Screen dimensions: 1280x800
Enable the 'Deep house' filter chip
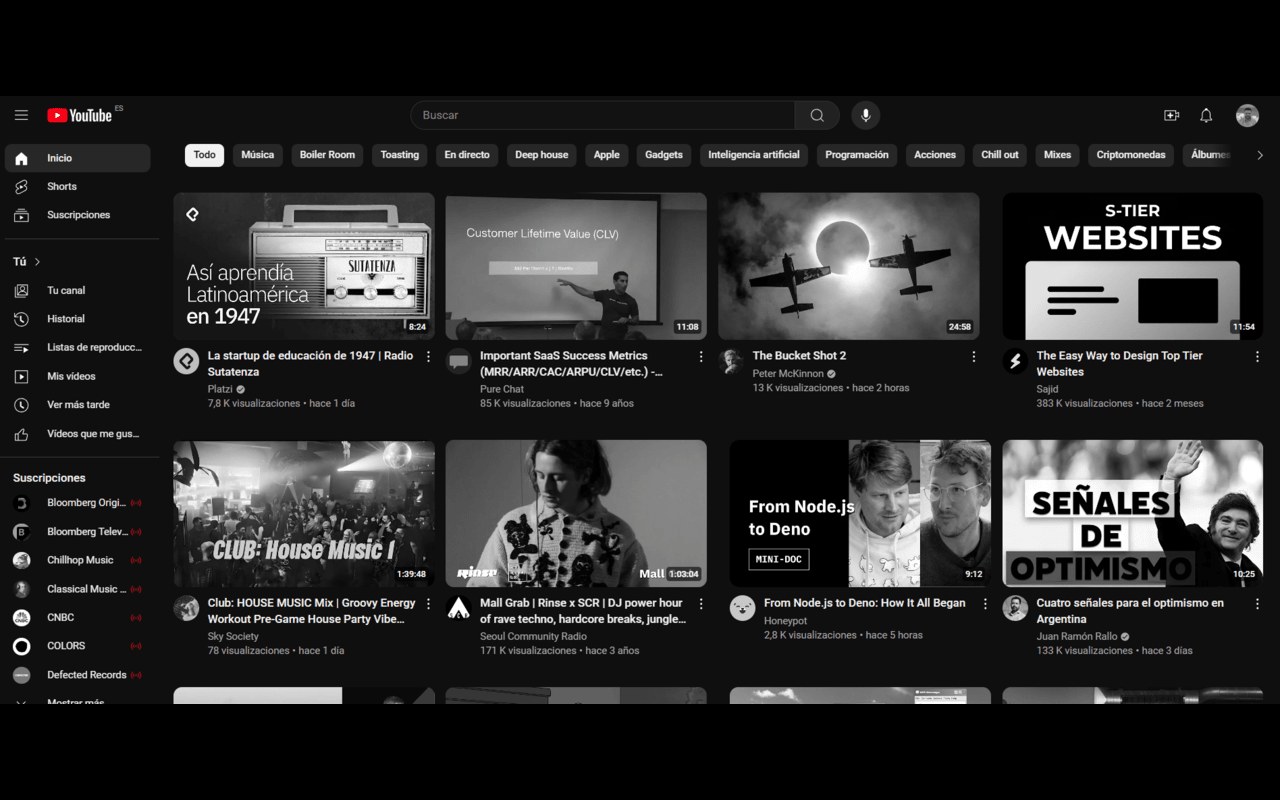(539, 155)
